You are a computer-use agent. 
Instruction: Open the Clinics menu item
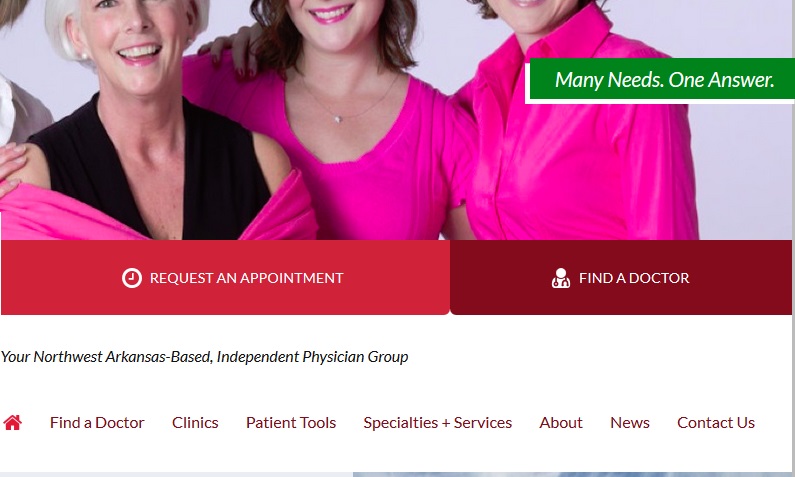click(195, 422)
